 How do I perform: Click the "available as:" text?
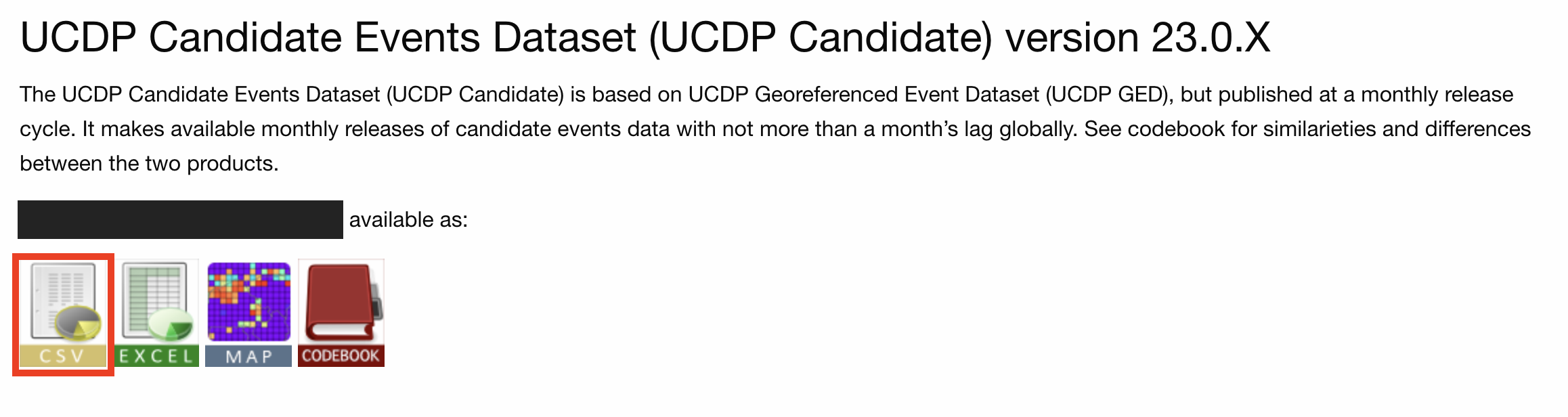pos(408,220)
